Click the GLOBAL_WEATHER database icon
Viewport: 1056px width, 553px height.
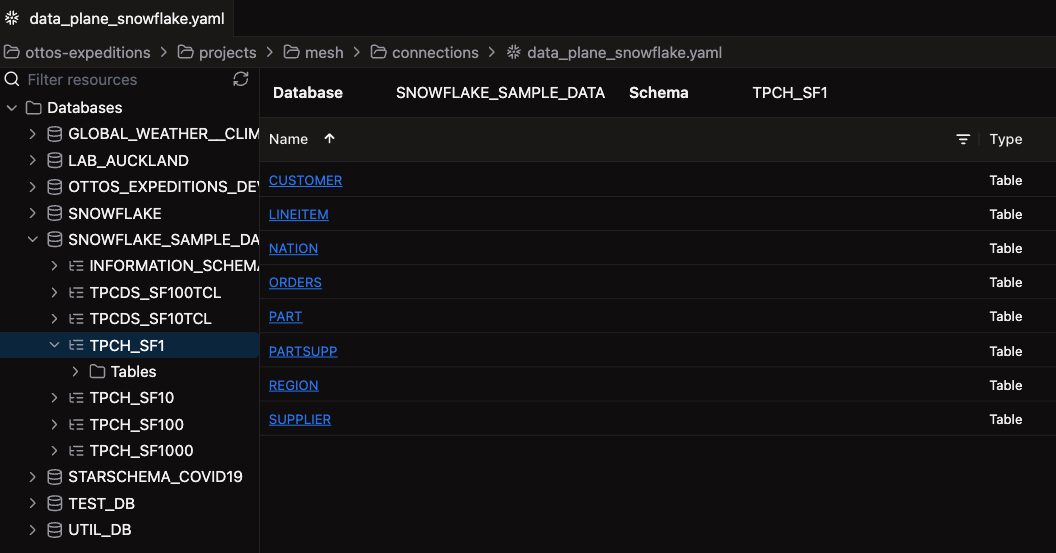(x=55, y=134)
